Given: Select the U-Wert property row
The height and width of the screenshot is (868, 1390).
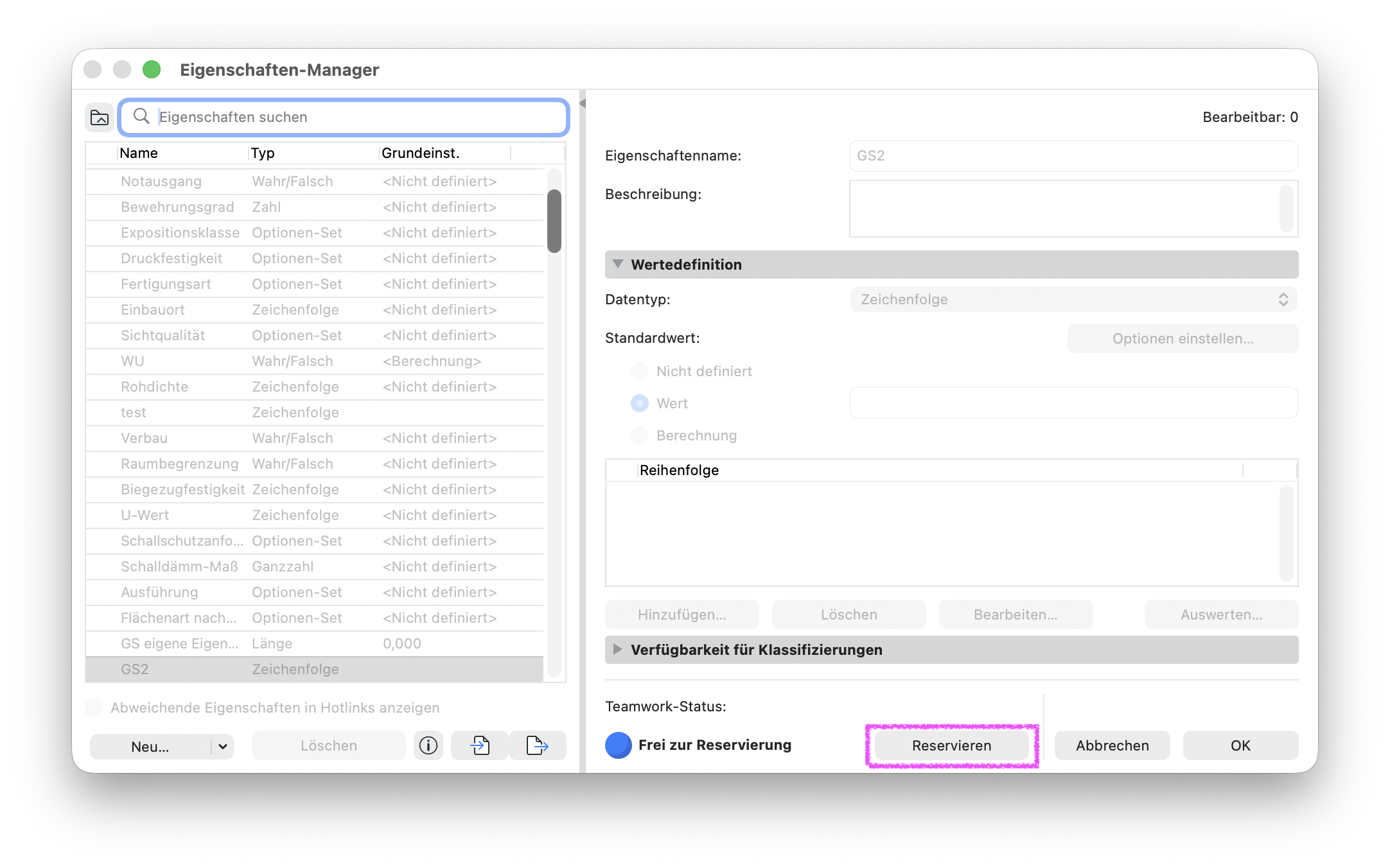Looking at the screenshot, I should [x=315, y=516].
